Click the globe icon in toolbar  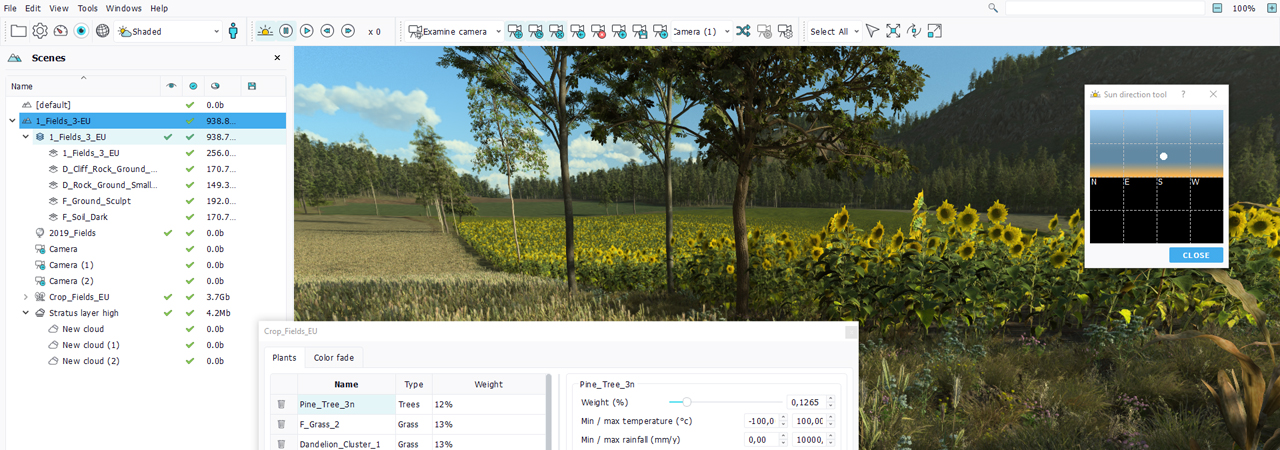102,31
